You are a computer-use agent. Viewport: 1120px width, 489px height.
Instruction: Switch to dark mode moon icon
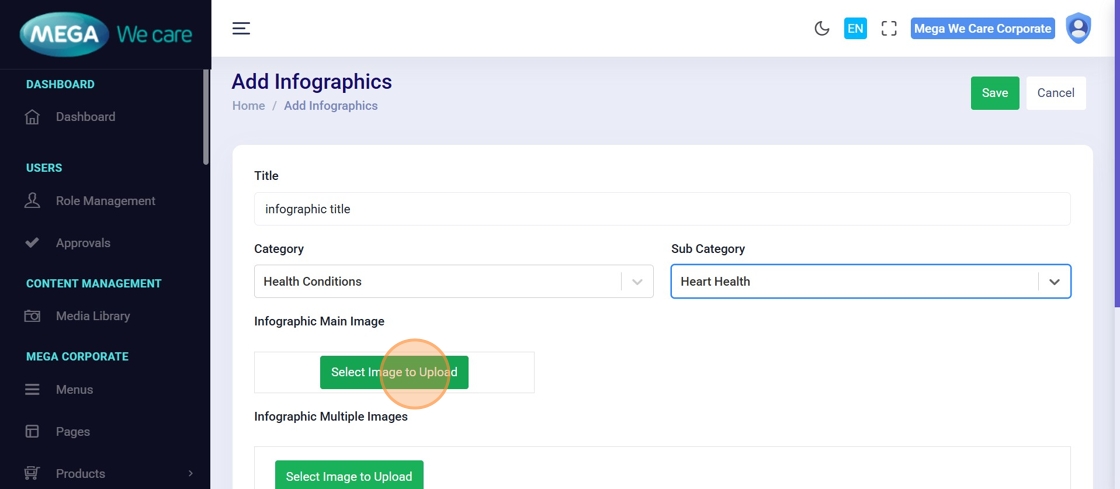pyautogui.click(x=822, y=29)
